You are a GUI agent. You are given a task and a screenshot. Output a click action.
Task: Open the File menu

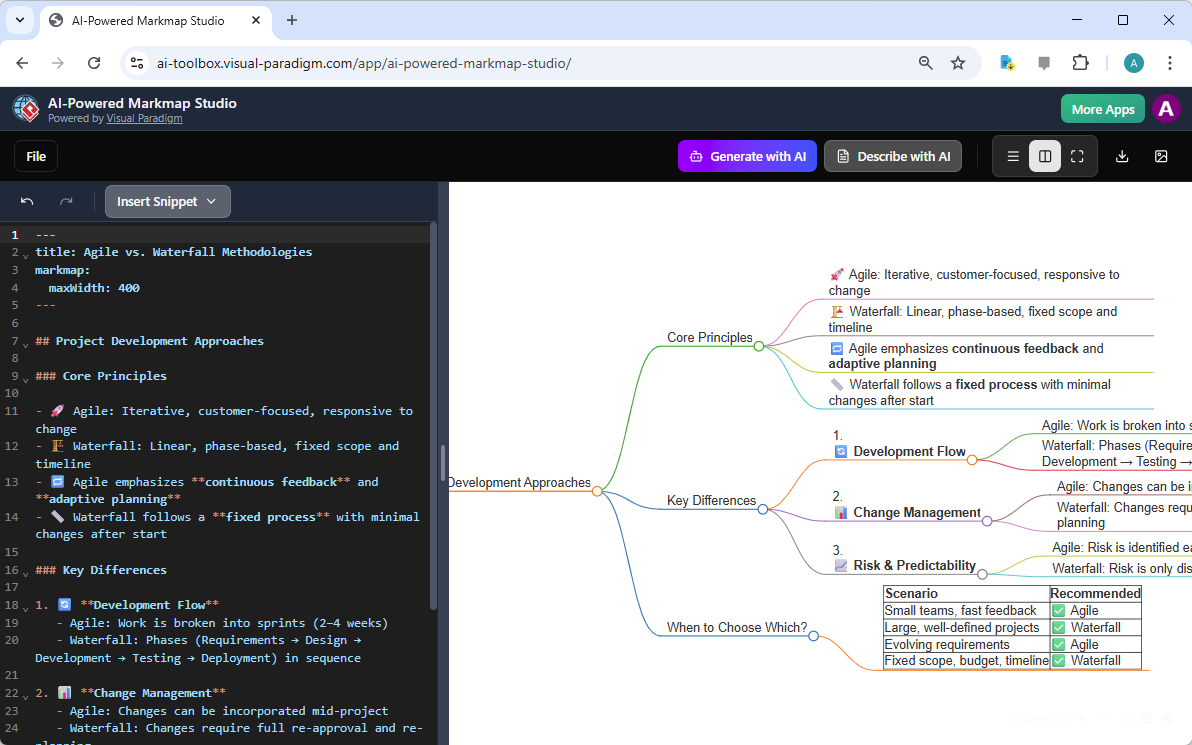[36, 156]
